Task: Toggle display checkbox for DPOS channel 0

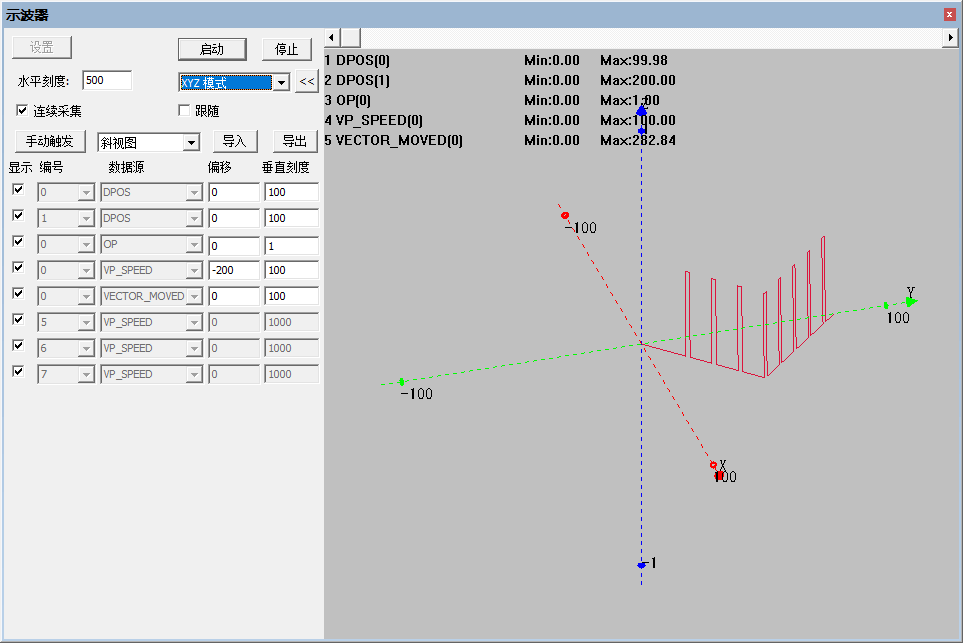Action: pos(18,190)
